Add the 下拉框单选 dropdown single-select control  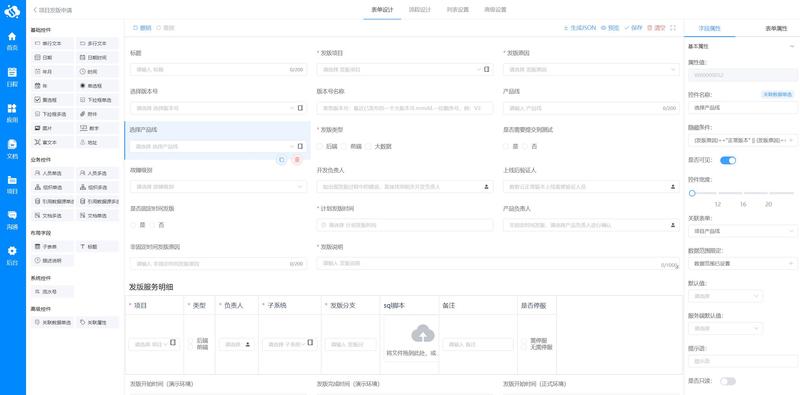(x=97, y=100)
